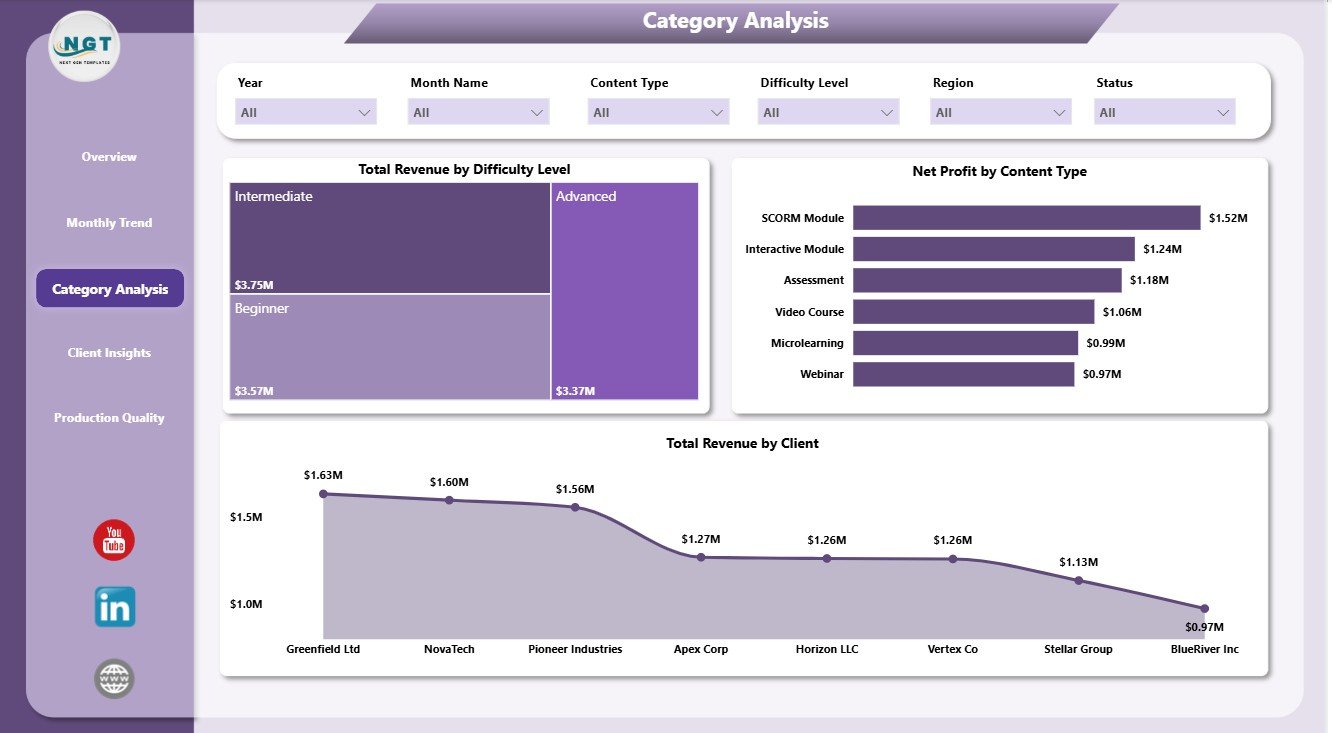Open the Monthly Trend page

coord(110,223)
